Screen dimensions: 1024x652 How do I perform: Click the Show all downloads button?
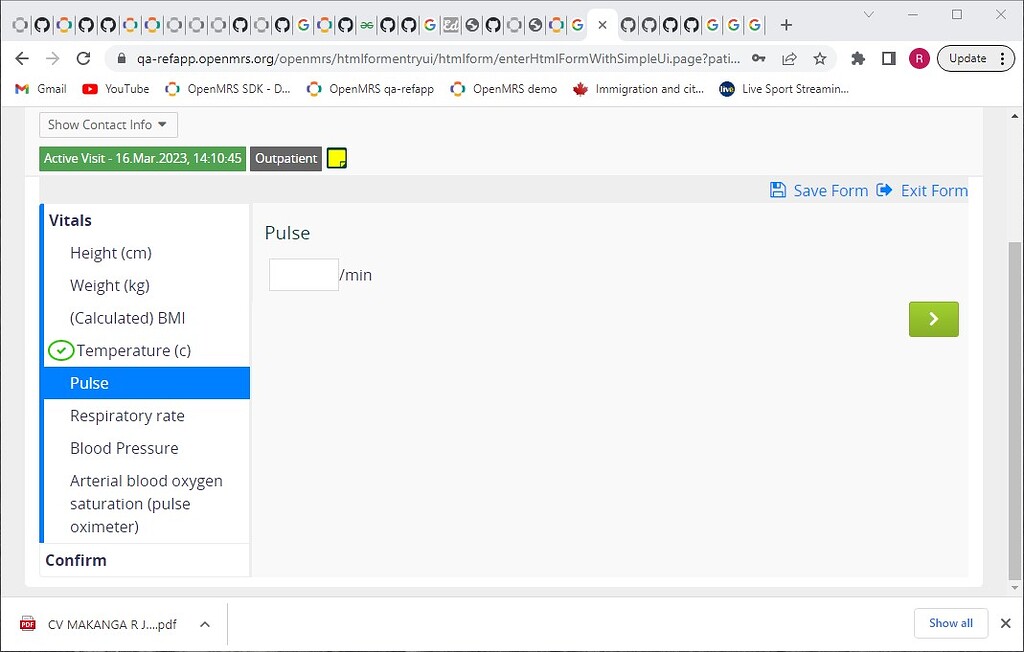950,623
